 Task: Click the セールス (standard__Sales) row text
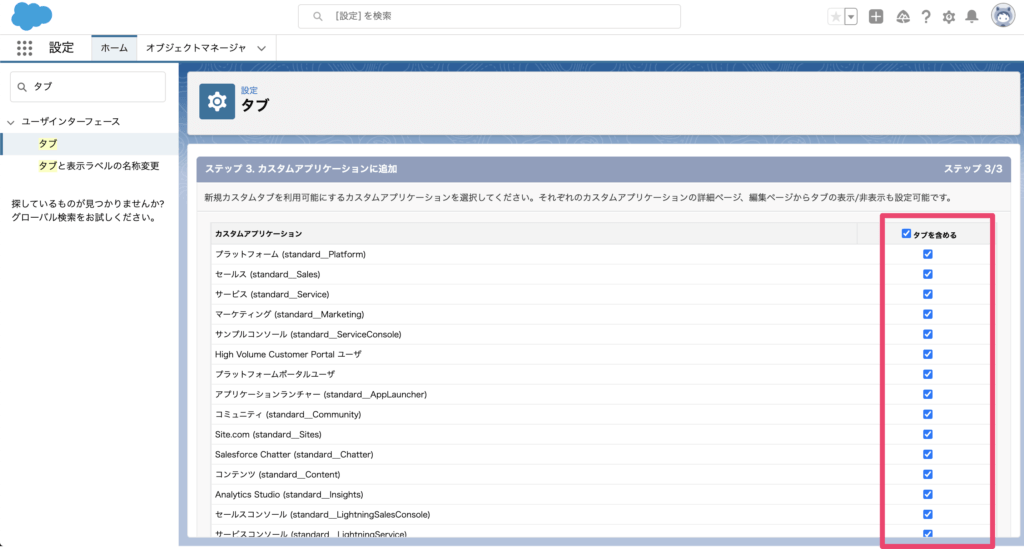pyautogui.click(x=267, y=275)
